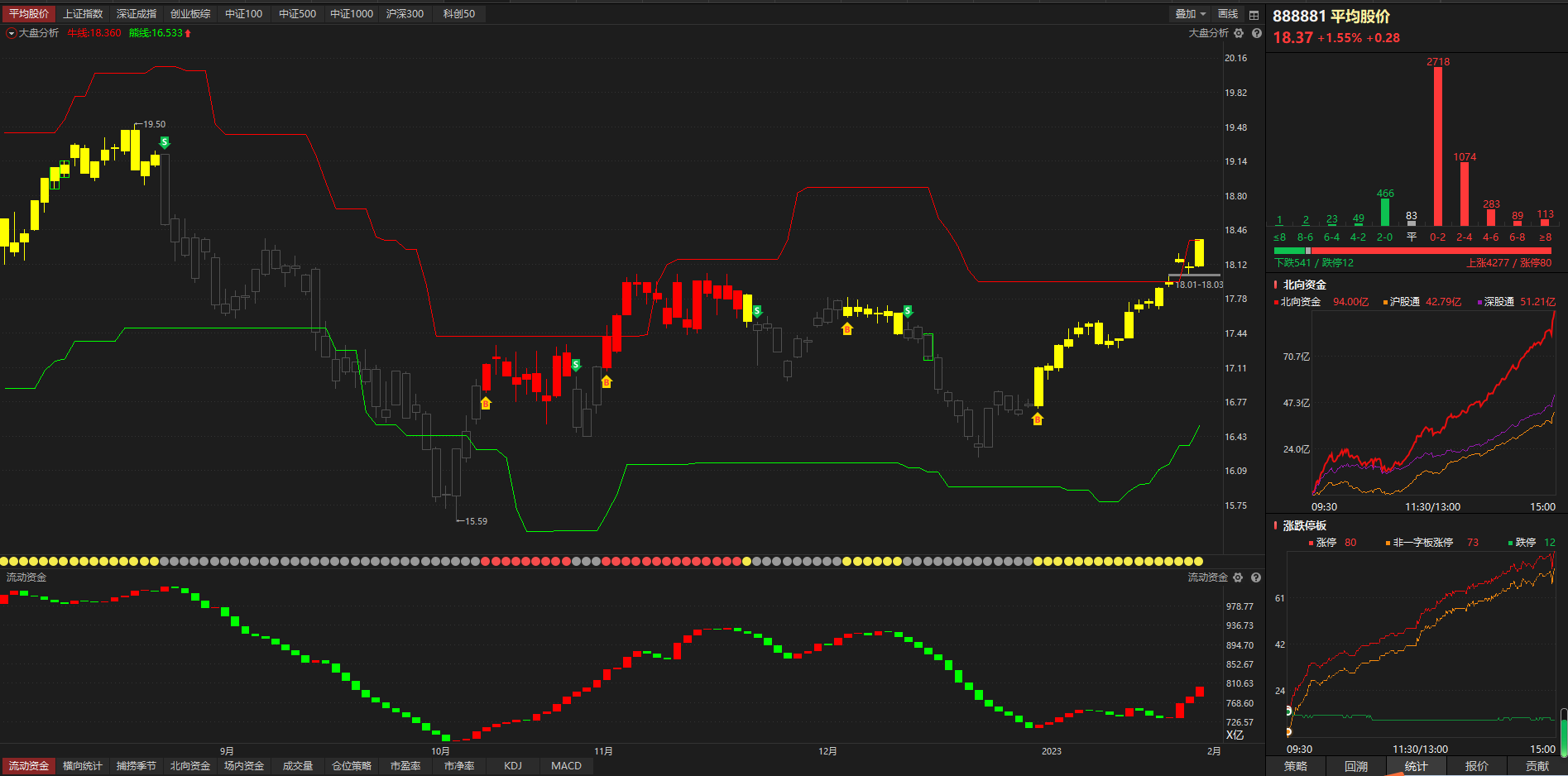Switch to 上证指数 index tab
This screenshot has height=776, width=1568.
[x=83, y=14]
